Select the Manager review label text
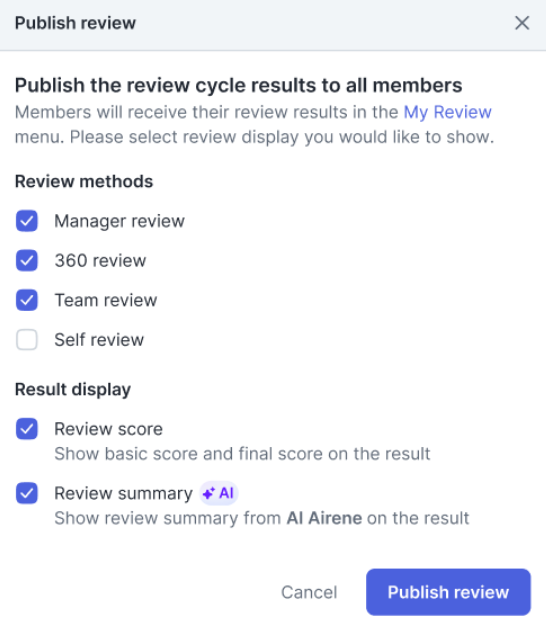 pyautogui.click(x=119, y=221)
